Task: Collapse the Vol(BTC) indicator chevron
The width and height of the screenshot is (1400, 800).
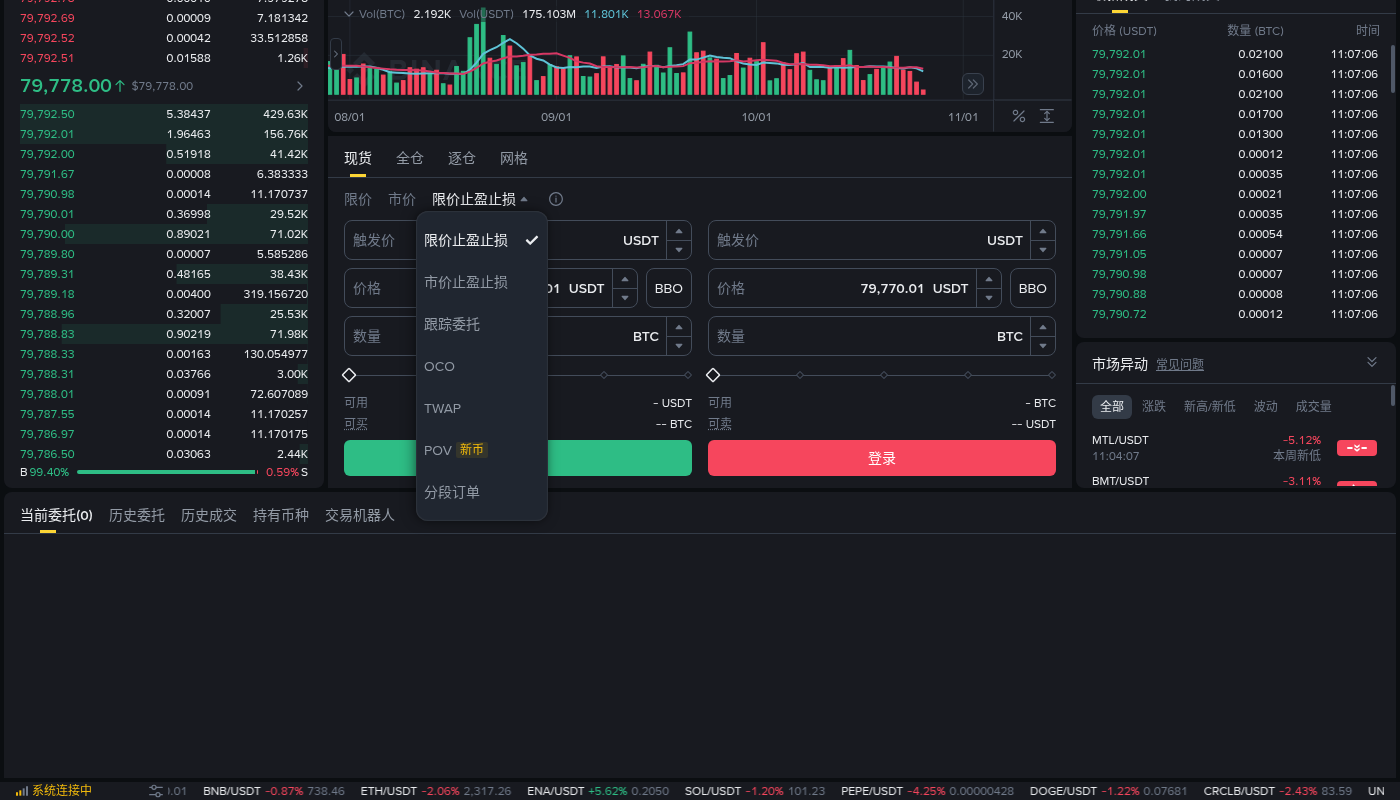Action: 349,14
